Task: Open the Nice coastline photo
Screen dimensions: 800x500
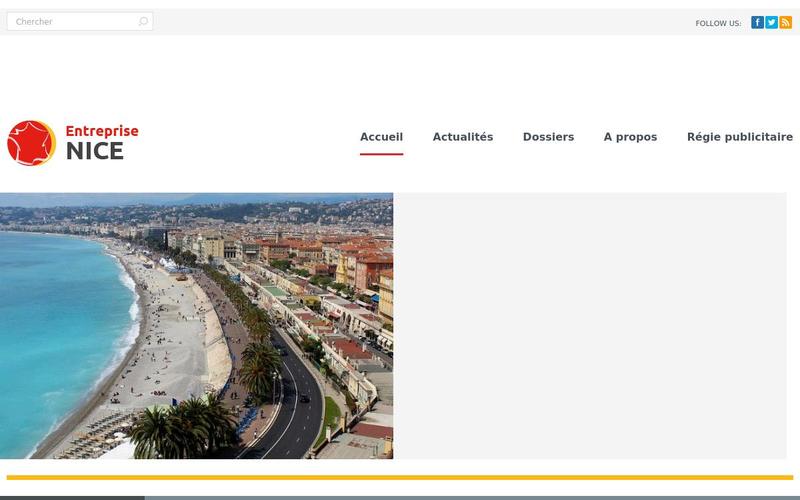Action: (196, 326)
